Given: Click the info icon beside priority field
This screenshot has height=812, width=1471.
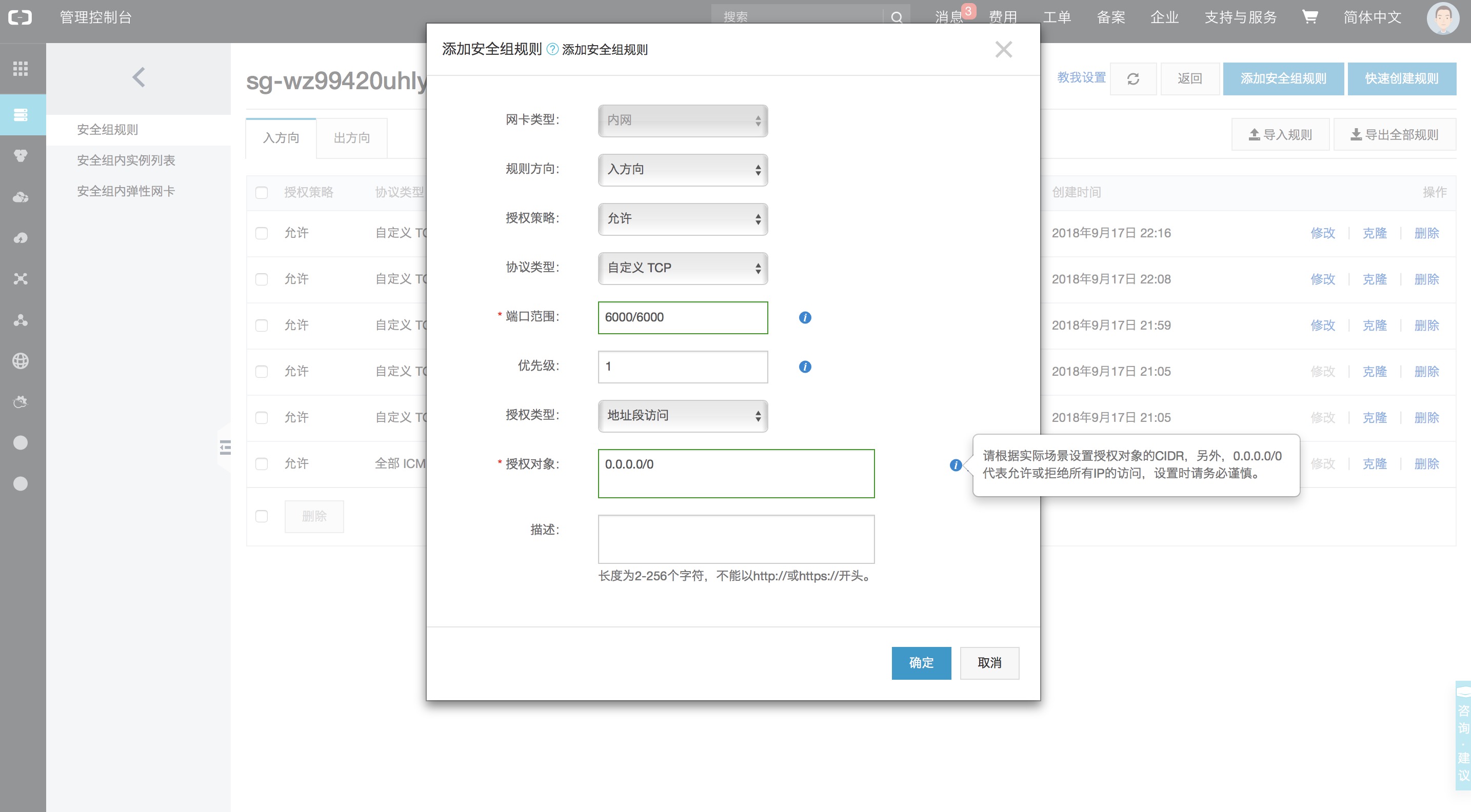Looking at the screenshot, I should pos(805,367).
